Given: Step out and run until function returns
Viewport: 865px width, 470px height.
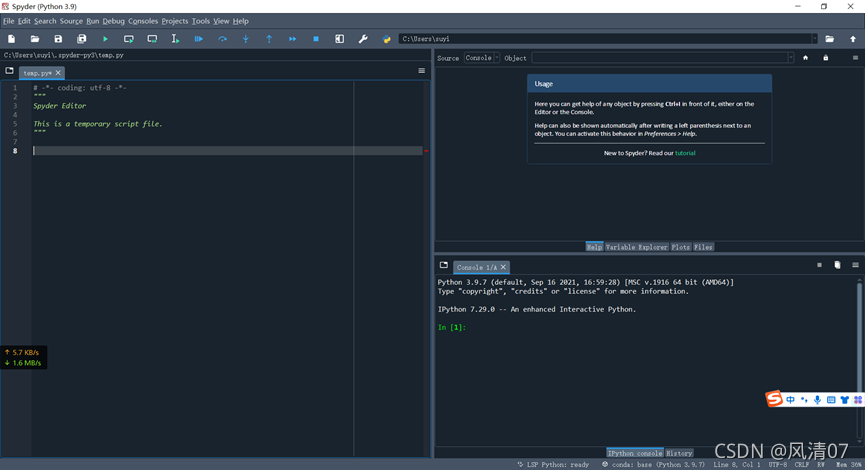Looking at the screenshot, I should (269, 39).
